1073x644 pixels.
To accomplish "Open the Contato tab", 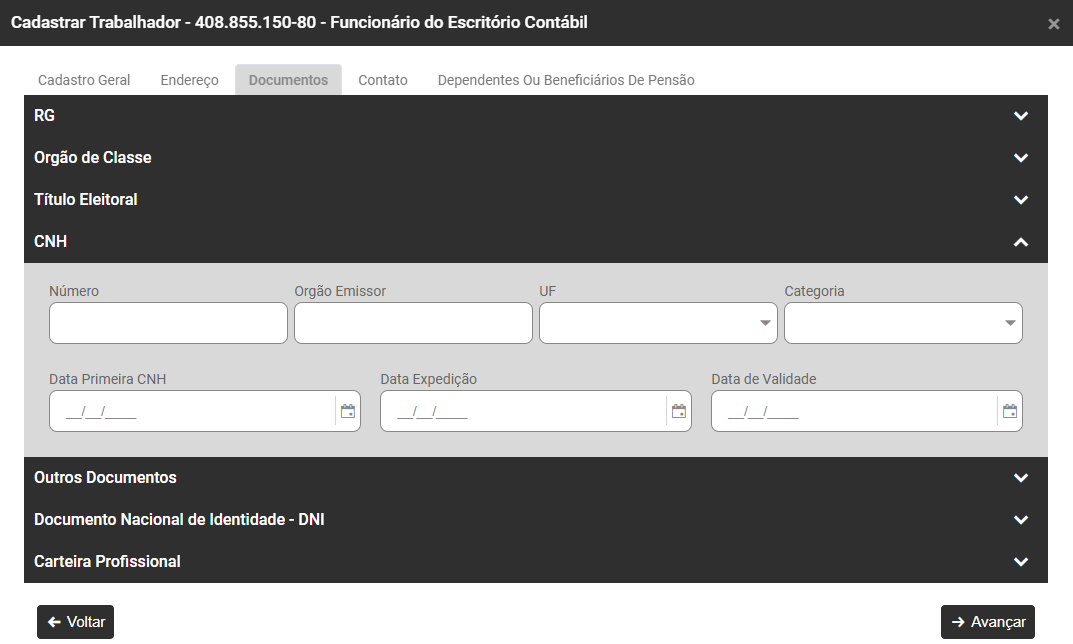I will [x=383, y=80].
